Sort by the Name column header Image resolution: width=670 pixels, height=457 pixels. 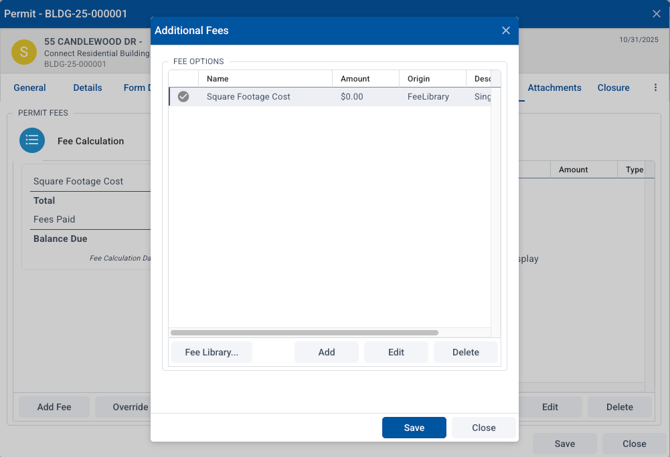[265, 78]
